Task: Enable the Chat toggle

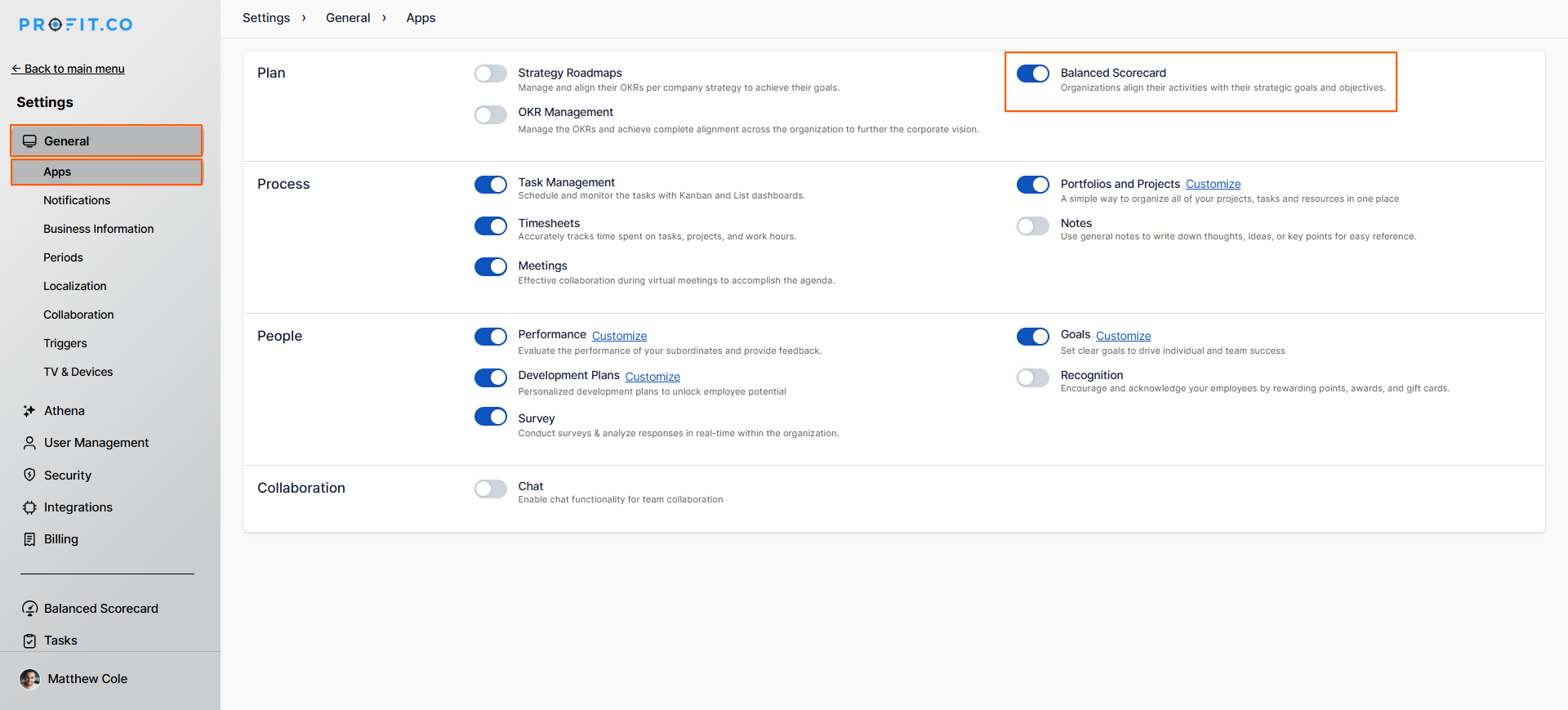Action: (x=490, y=489)
